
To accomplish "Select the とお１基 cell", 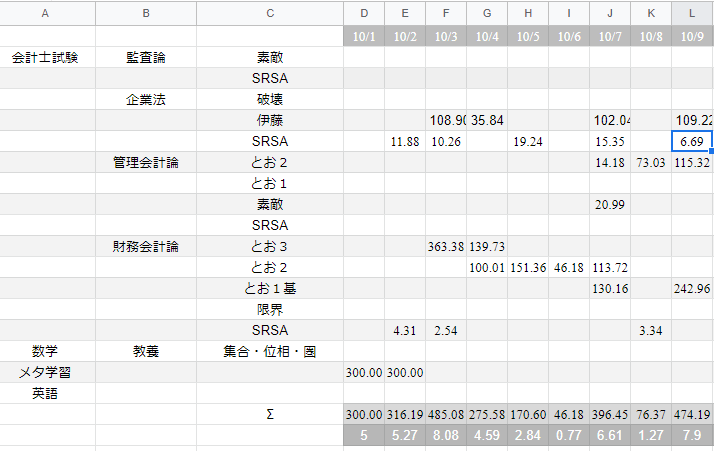I will [x=270, y=288].
